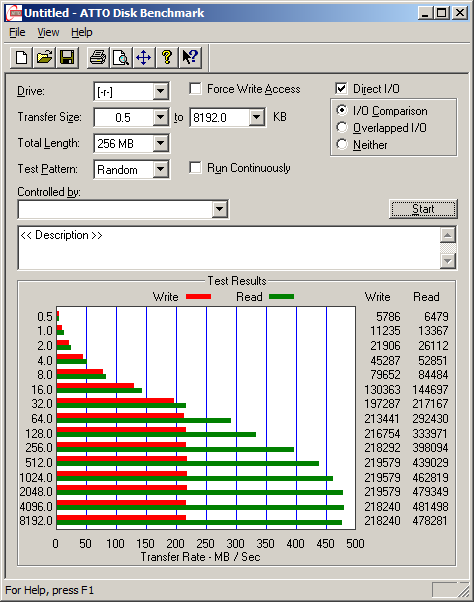Image resolution: width=474 pixels, height=602 pixels.
Task: Maximize the ATTO Disk Benchmark window
Action: click(442, 13)
